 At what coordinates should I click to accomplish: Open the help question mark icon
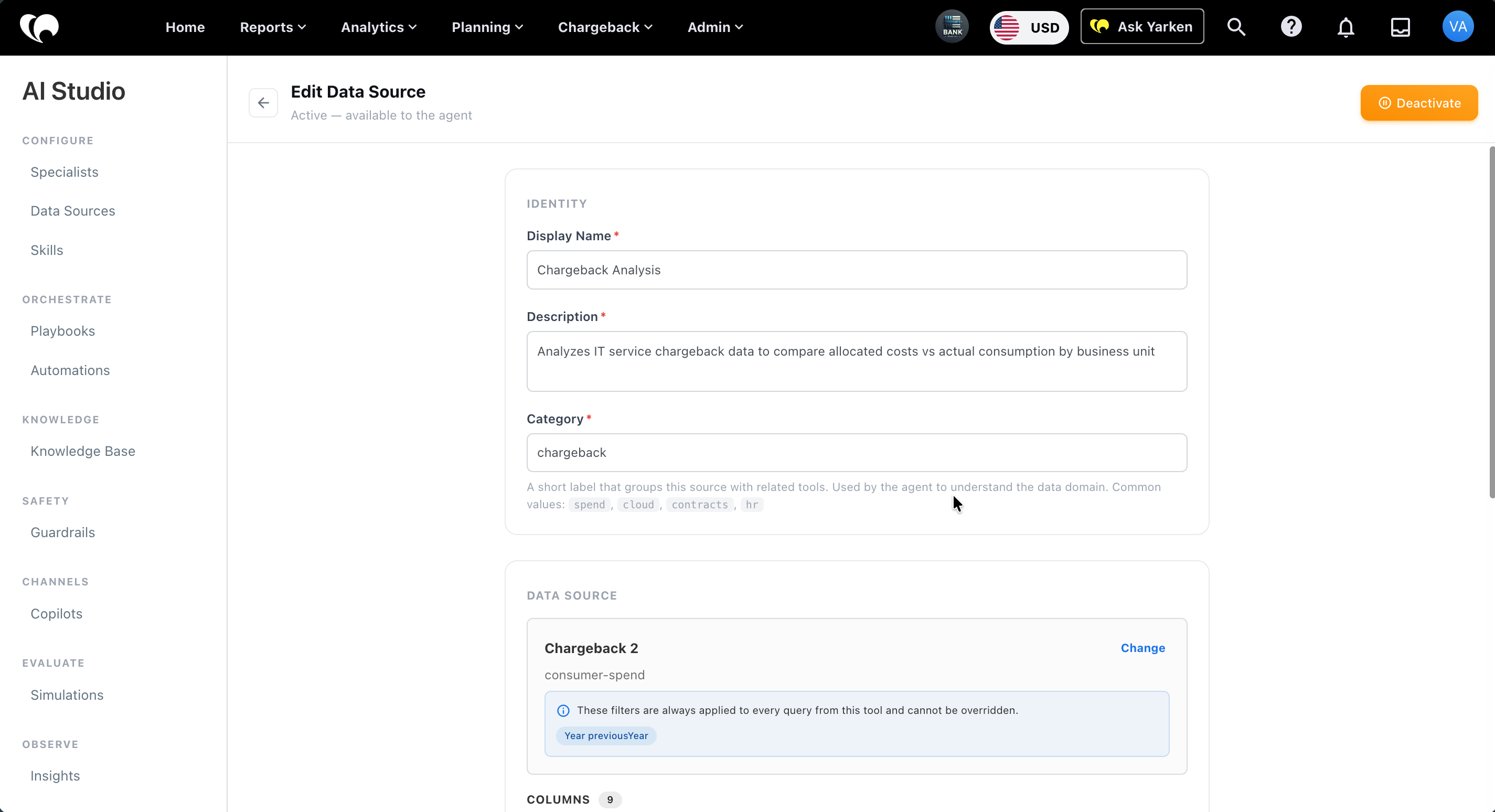tap(1291, 27)
